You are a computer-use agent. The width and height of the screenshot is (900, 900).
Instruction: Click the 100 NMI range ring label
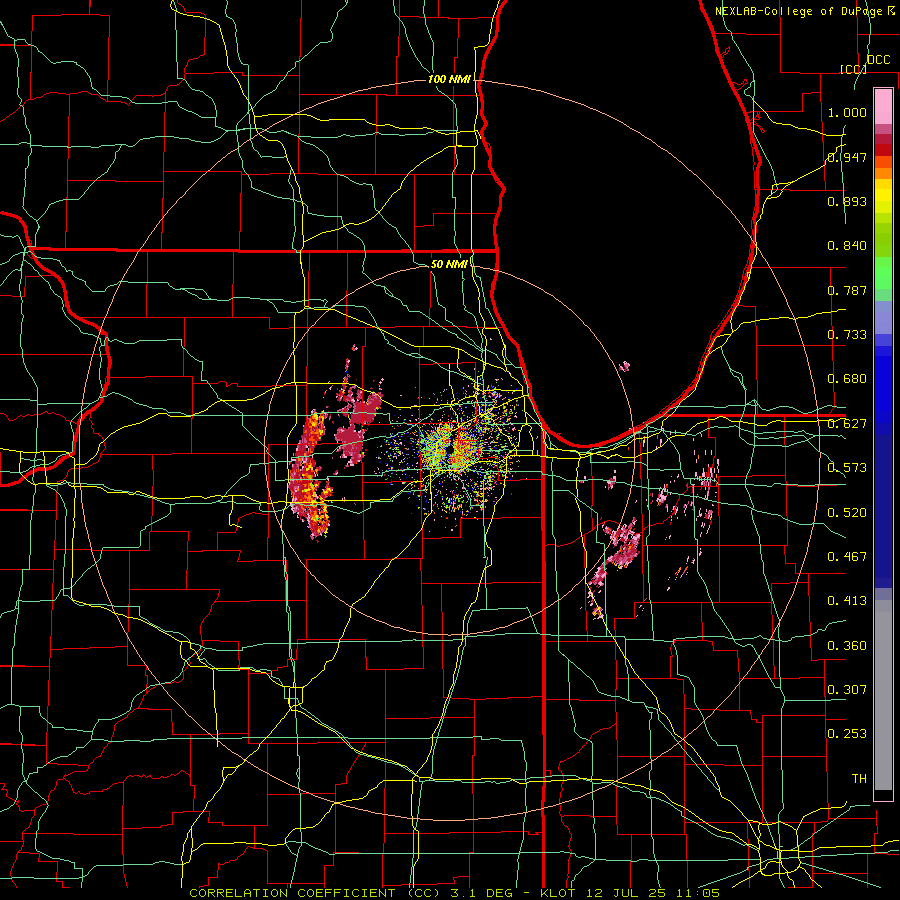tap(449, 79)
